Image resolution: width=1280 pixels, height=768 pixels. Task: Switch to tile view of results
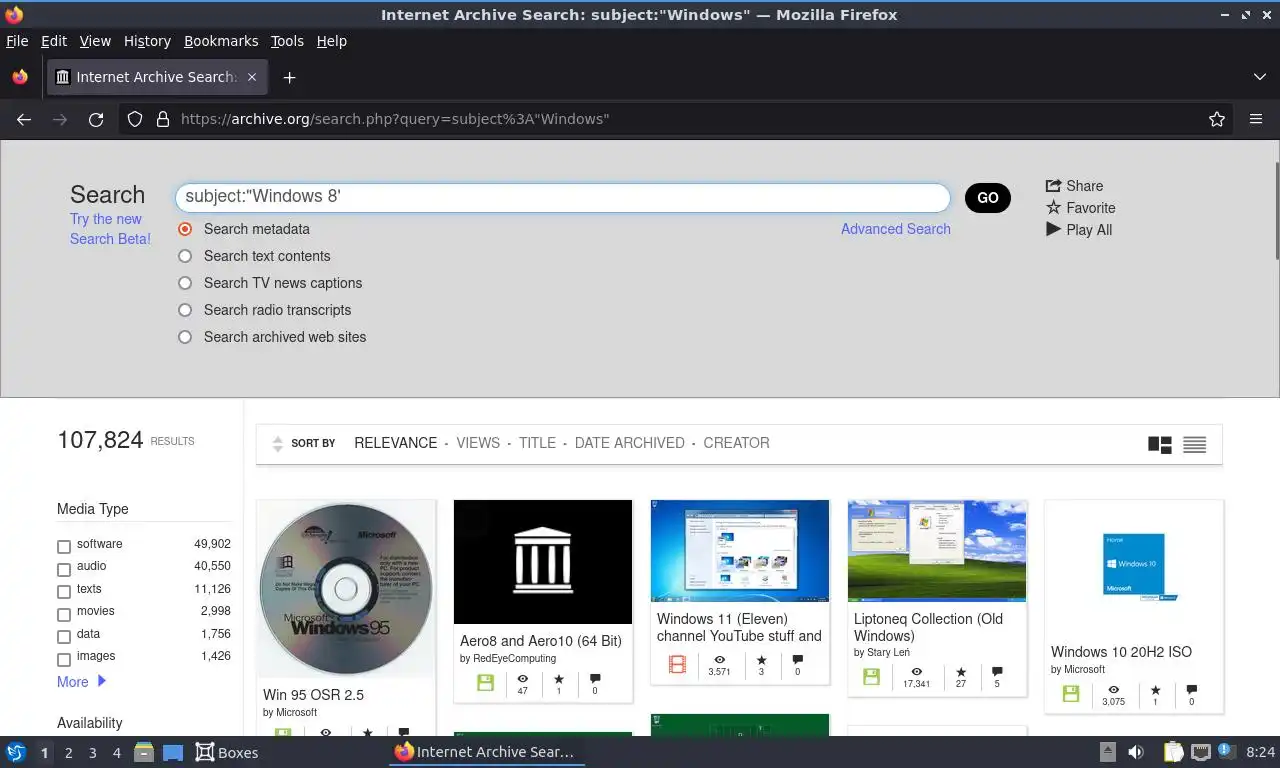coord(1160,444)
